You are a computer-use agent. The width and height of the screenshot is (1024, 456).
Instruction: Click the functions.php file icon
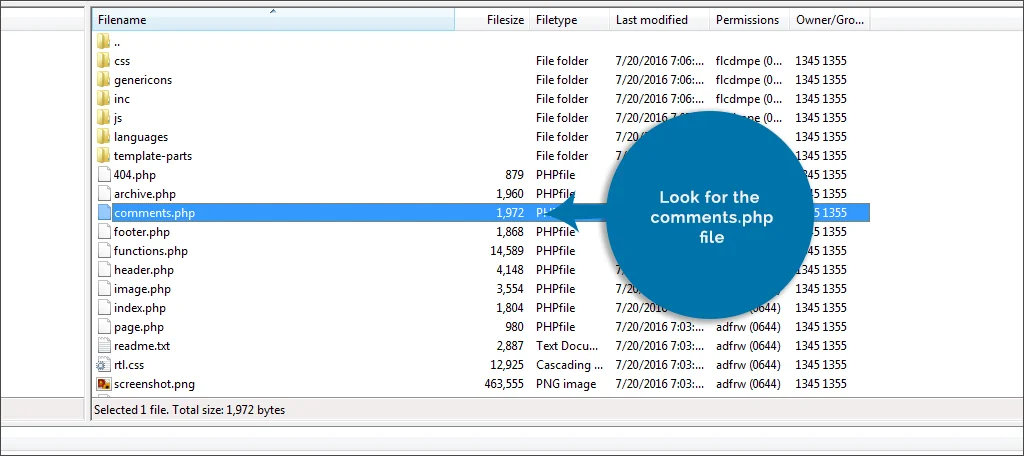(x=104, y=250)
